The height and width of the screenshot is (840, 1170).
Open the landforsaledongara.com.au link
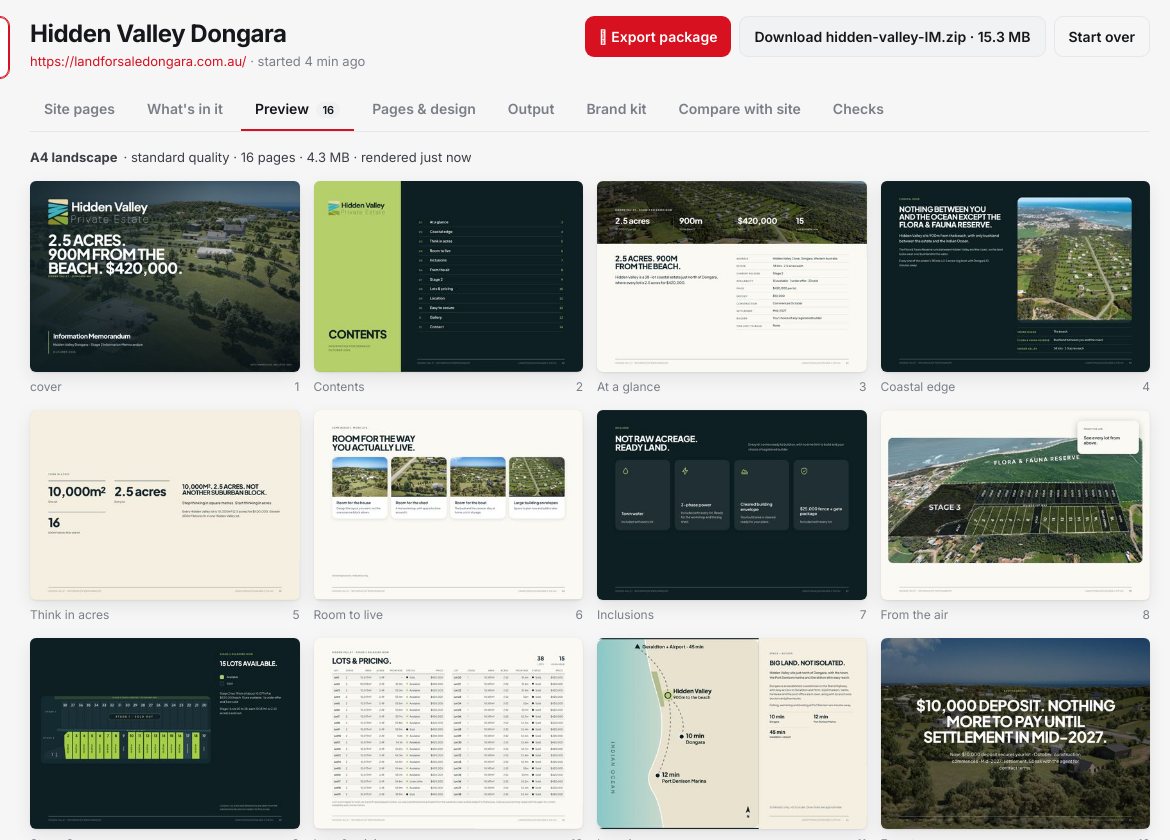coord(138,61)
